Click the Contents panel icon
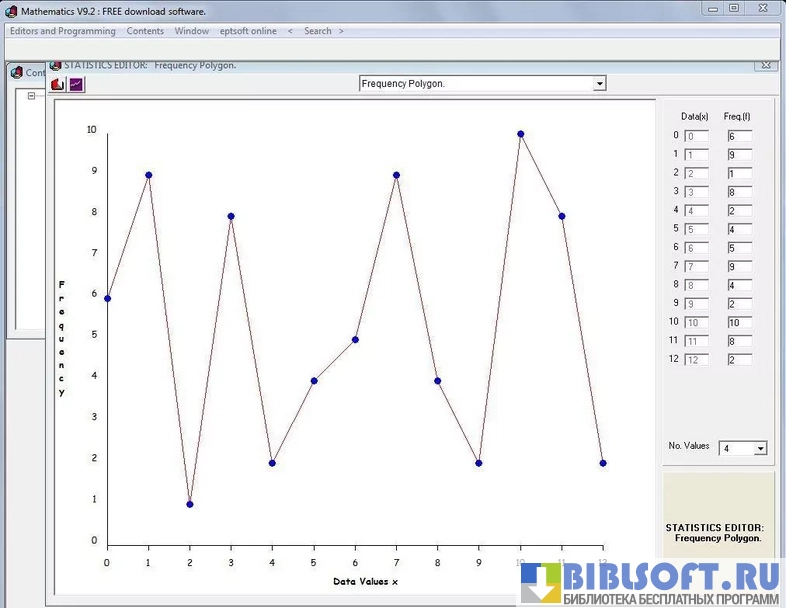Image resolution: width=786 pixels, height=608 pixels. point(16,72)
